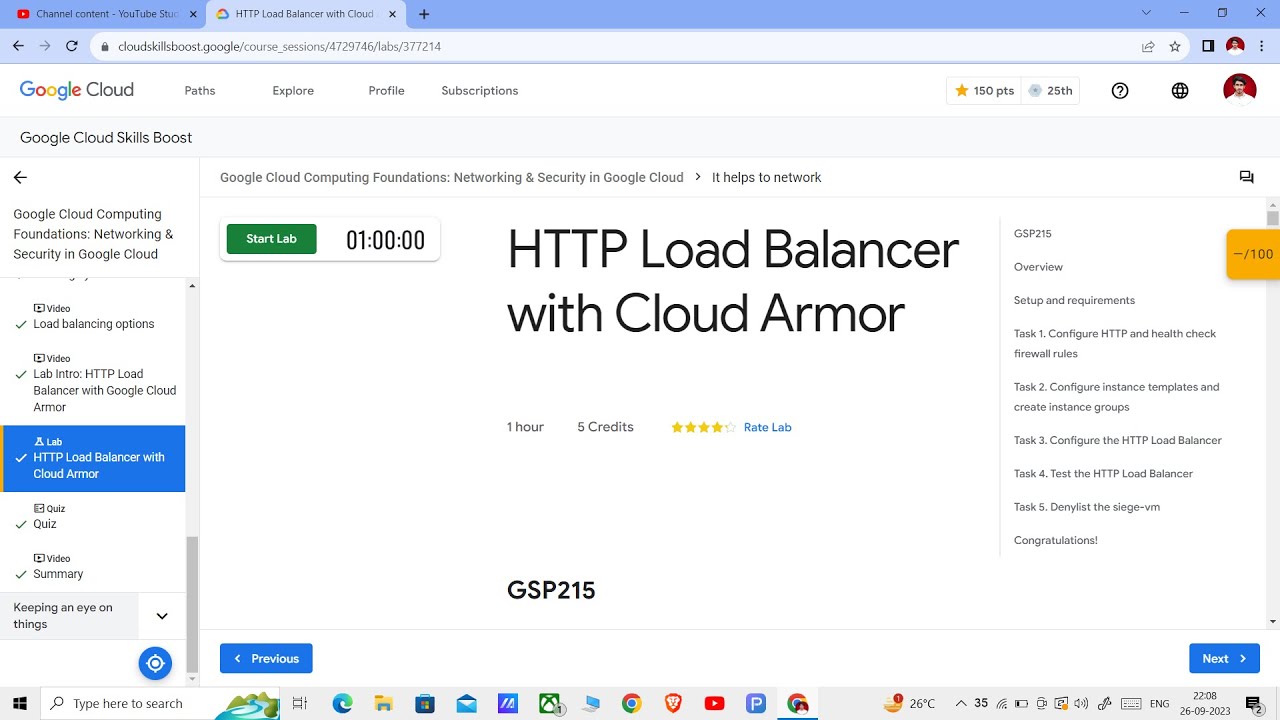Click the address bar URL
This screenshot has width=1280, height=720.
tap(279, 46)
